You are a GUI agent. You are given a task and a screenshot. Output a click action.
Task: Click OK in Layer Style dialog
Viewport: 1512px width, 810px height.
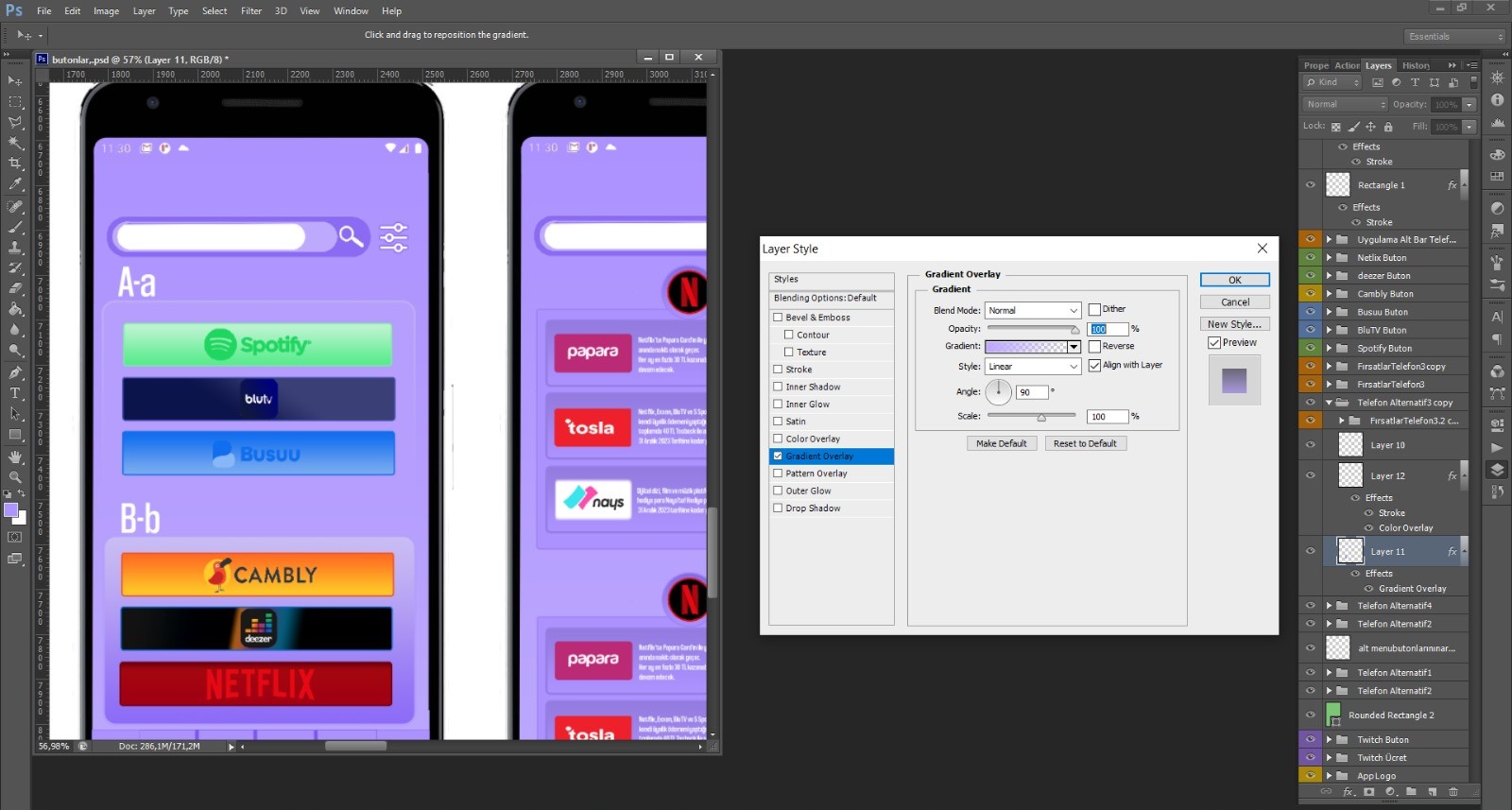[1234, 280]
